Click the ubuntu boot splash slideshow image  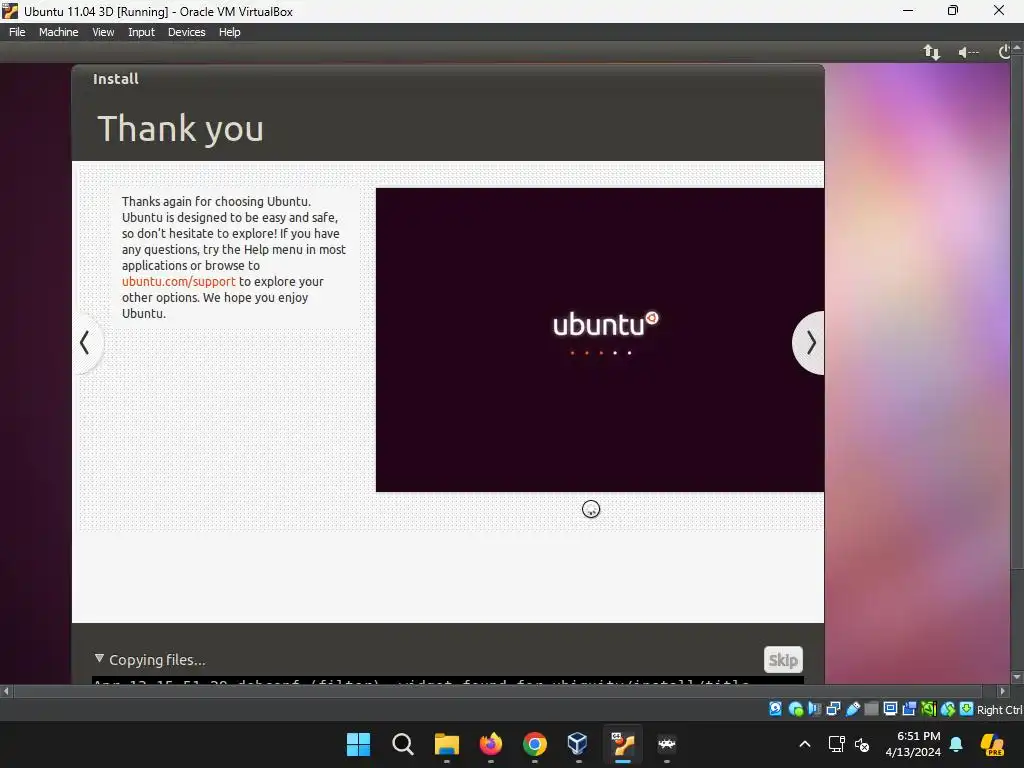click(x=600, y=340)
